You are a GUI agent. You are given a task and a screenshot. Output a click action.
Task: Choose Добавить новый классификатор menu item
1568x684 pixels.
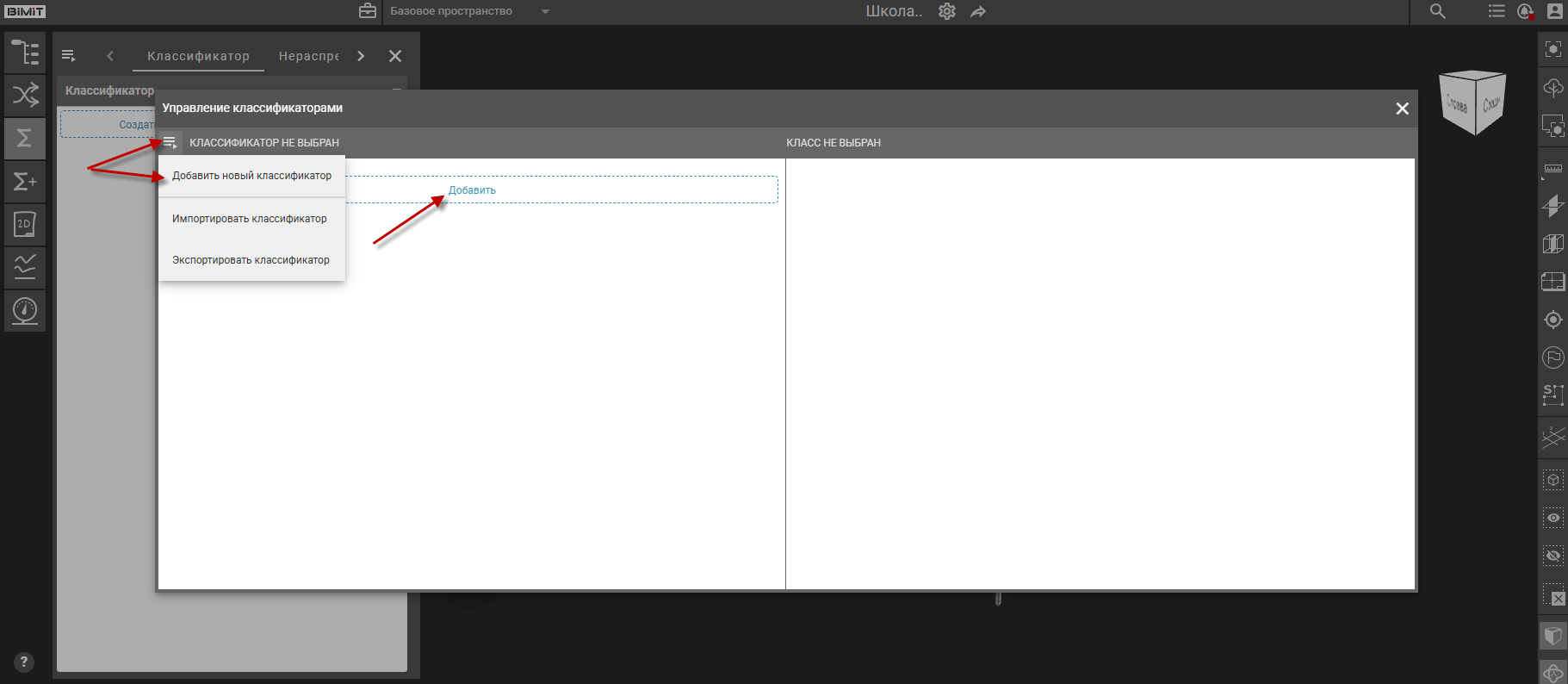click(x=251, y=176)
